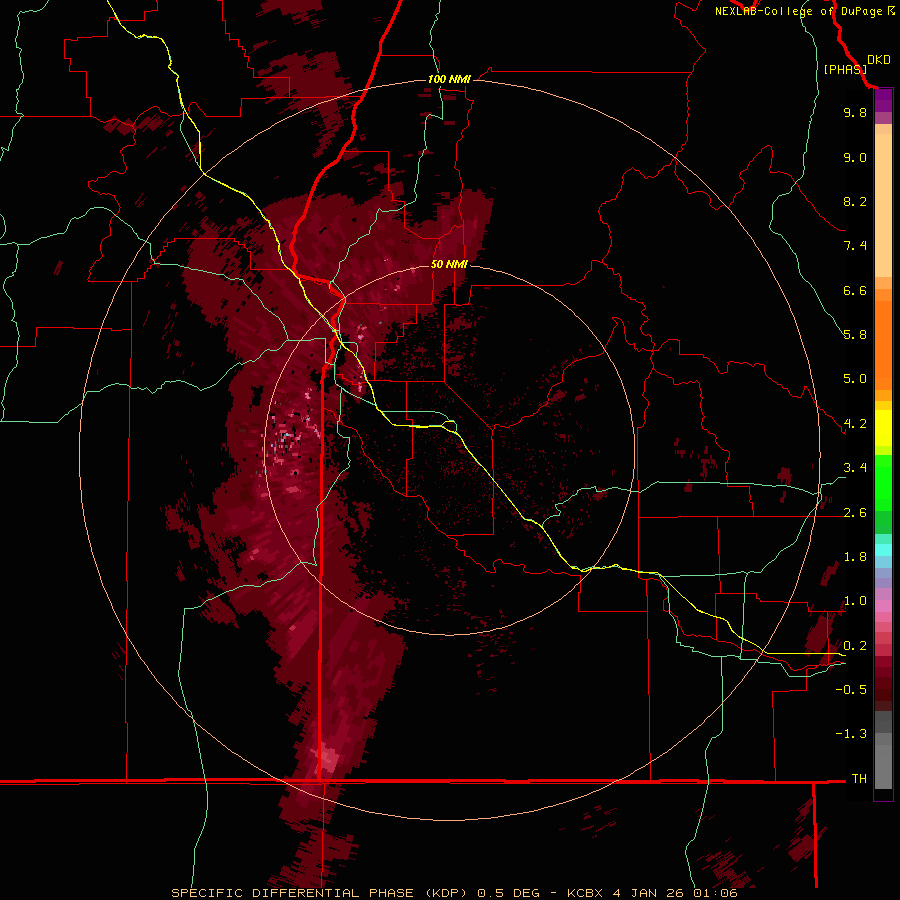The image size is (900, 900).
Task: Pick the pink segment of the color bar
Action: click(883, 606)
